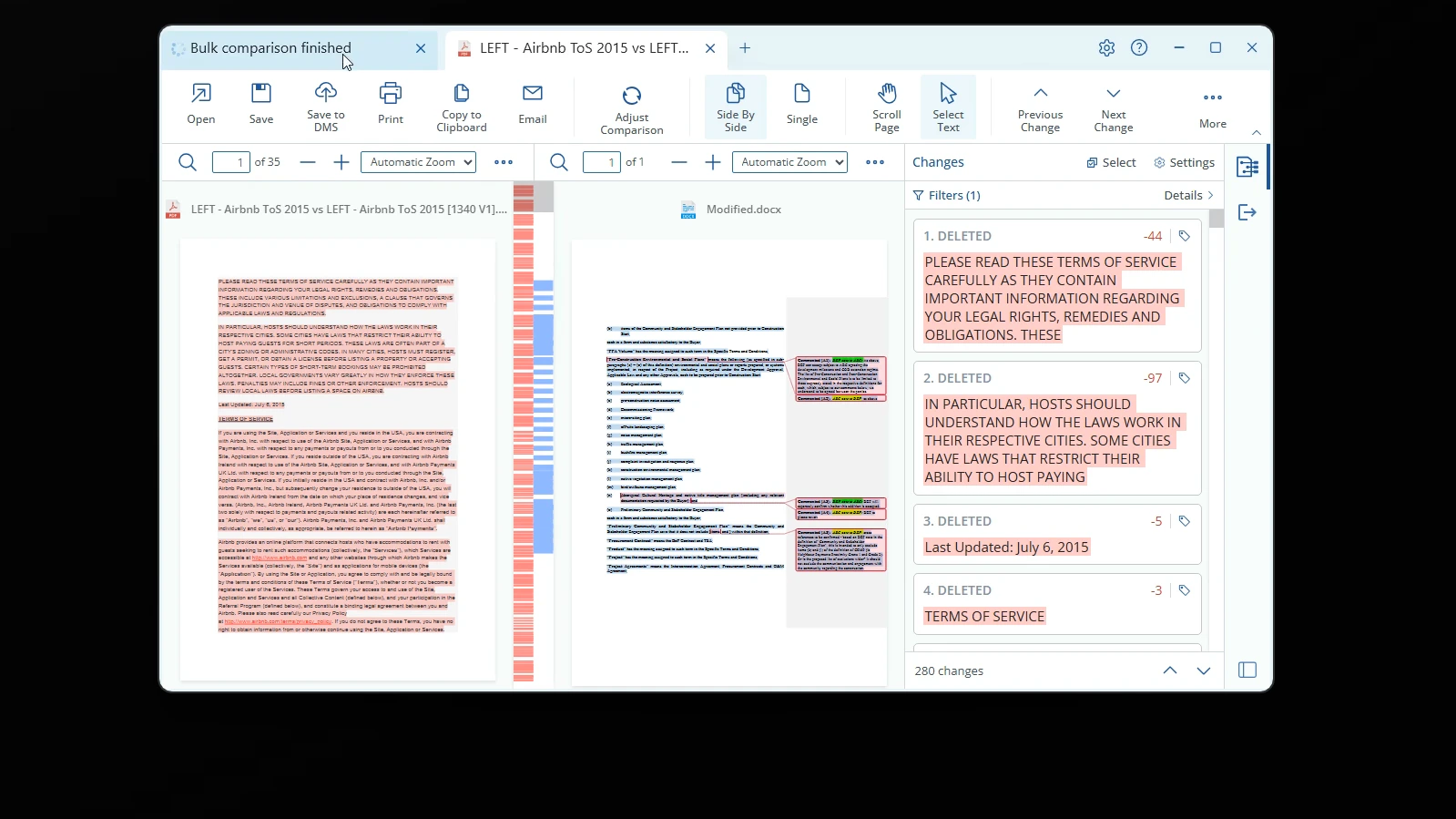The image size is (1456, 819).
Task: Zoom in the left document
Action: [x=341, y=162]
